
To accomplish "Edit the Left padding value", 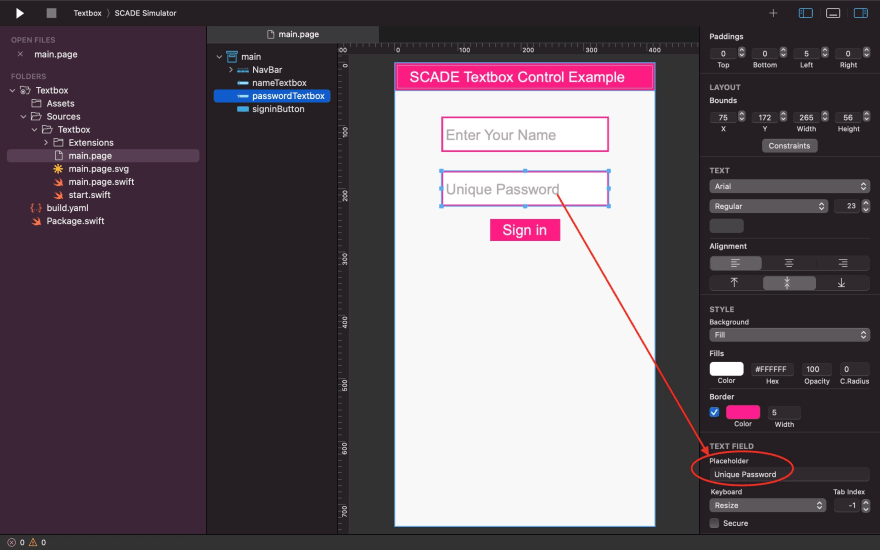I will (806, 53).
